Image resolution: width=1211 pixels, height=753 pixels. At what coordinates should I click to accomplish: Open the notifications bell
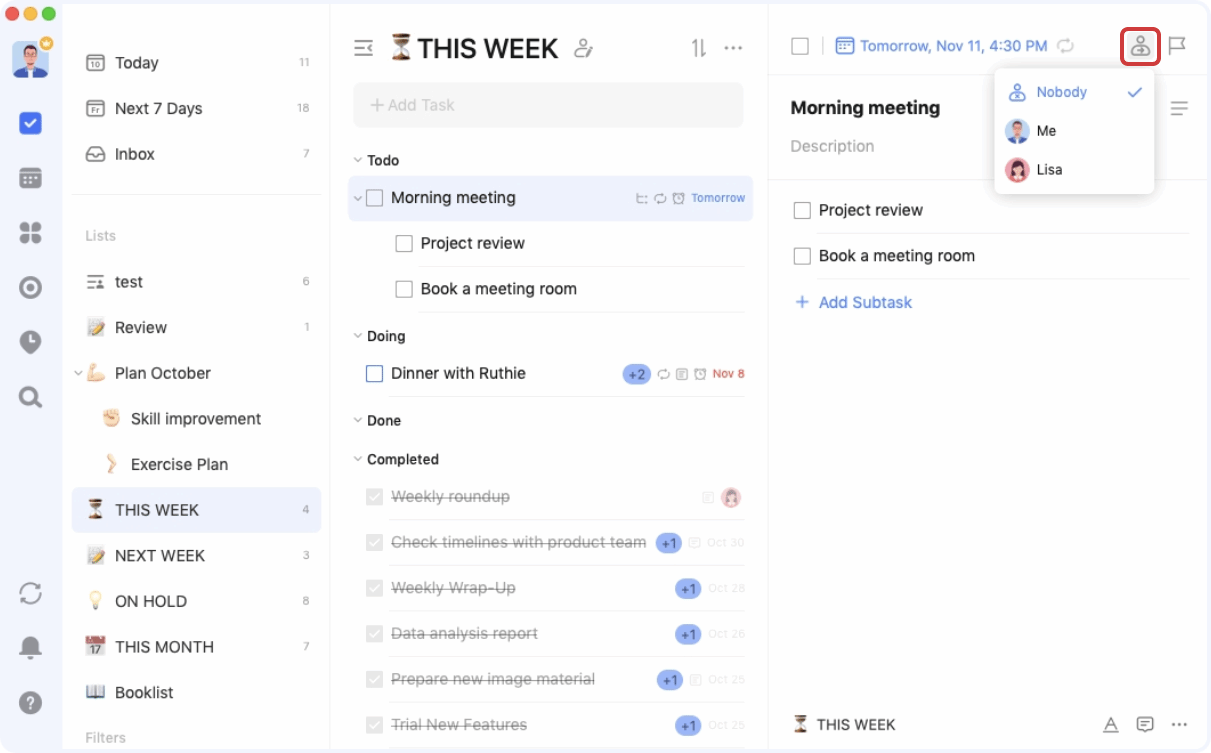(30, 647)
